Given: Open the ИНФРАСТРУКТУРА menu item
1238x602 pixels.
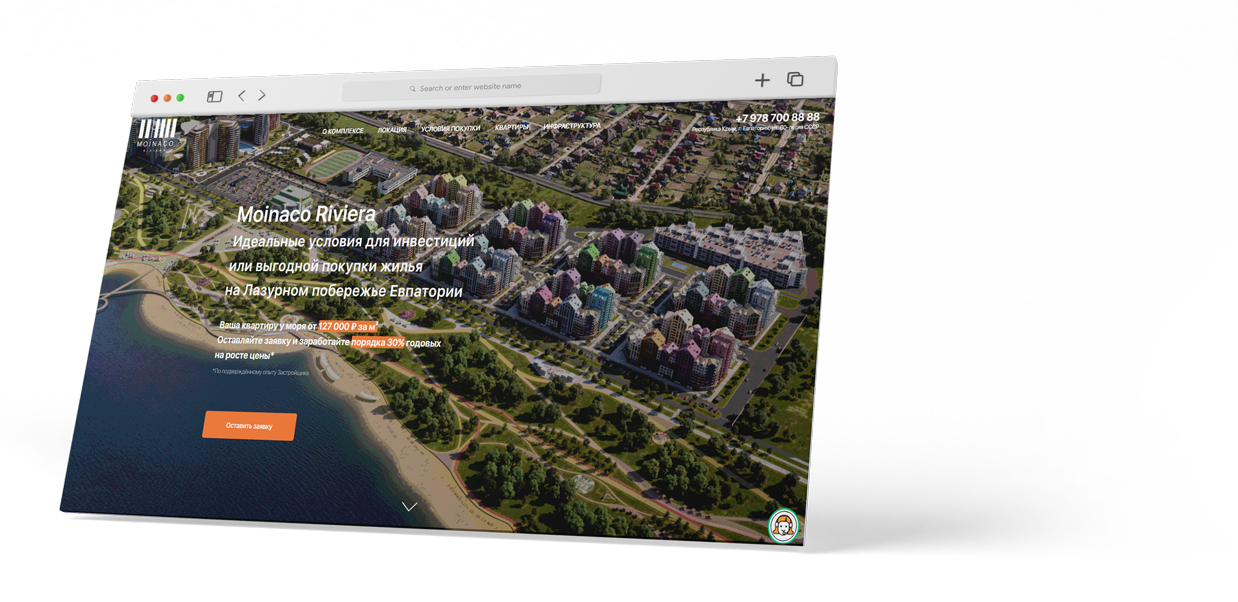Looking at the screenshot, I should (x=572, y=126).
